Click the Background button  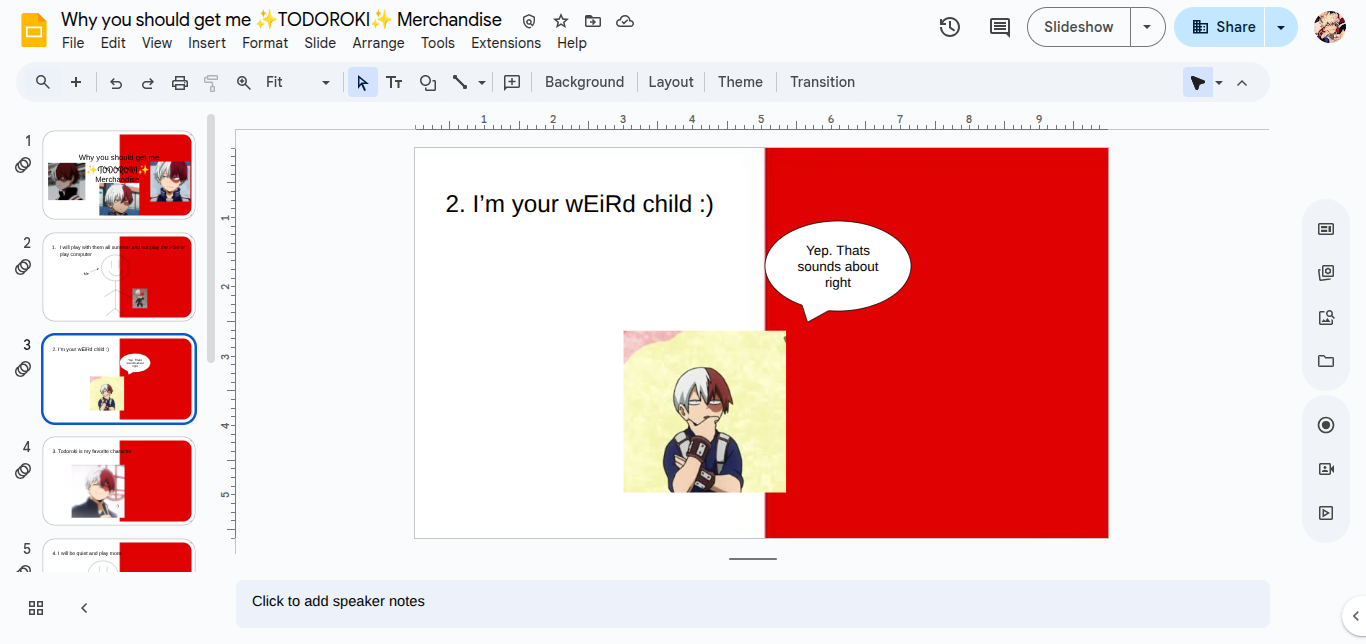(x=584, y=82)
